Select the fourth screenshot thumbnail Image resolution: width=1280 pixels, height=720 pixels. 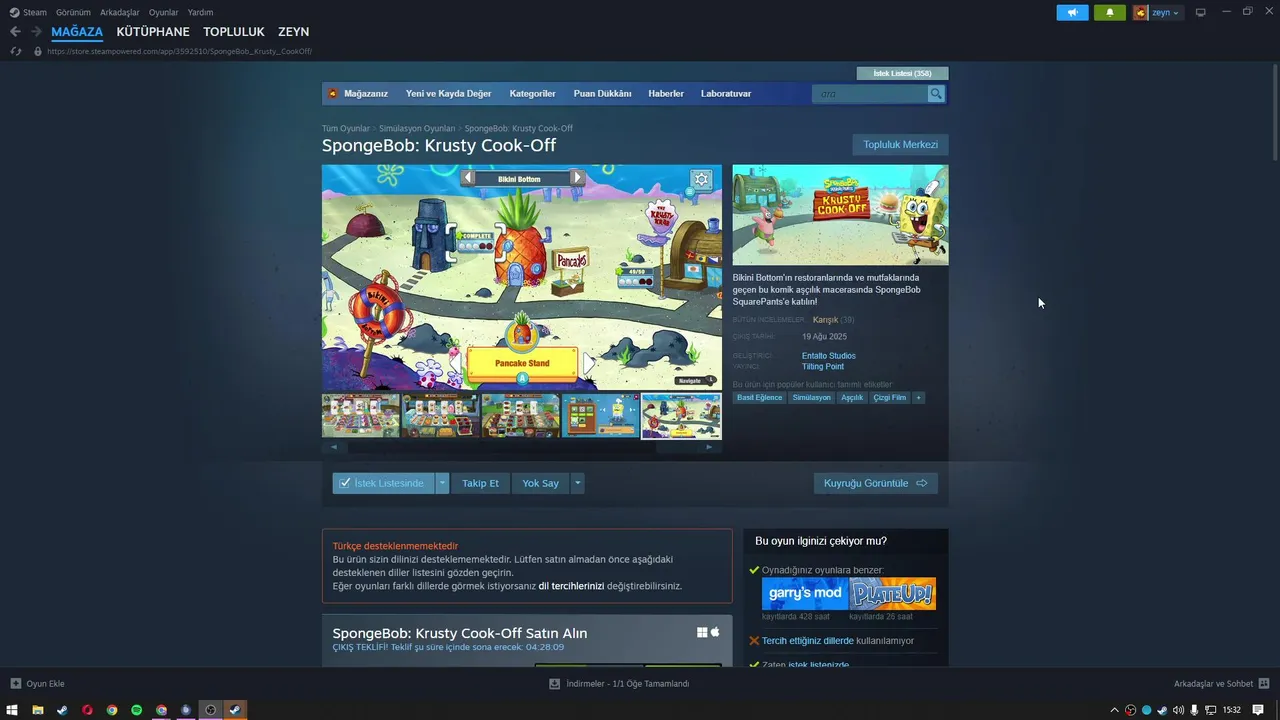[600, 416]
